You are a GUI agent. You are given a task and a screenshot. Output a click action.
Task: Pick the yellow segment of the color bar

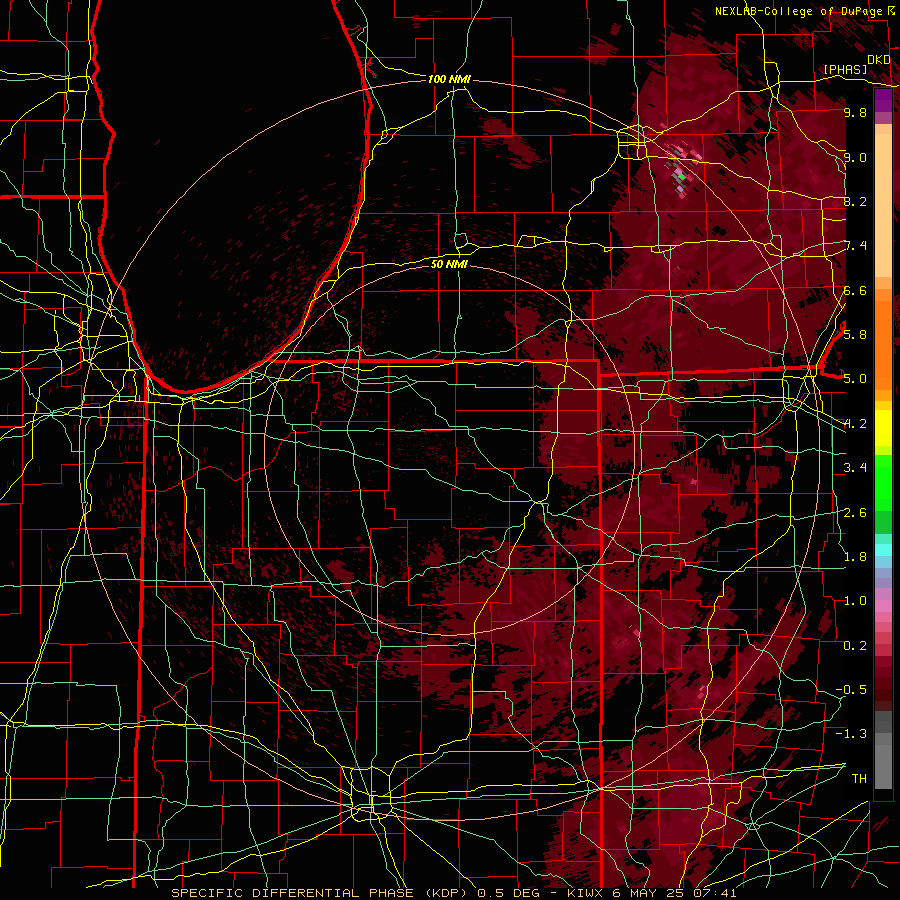pyautogui.click(x=883, y=428)
